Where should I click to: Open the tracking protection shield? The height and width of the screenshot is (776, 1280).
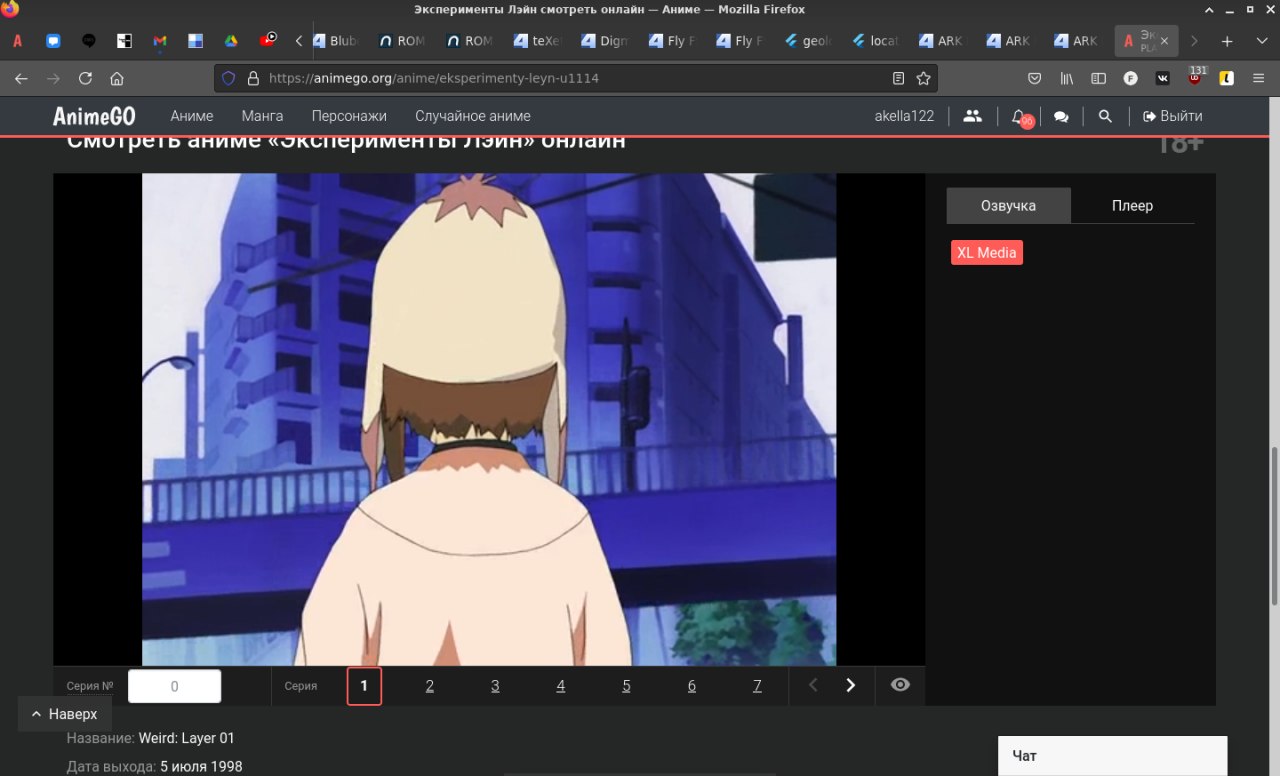tap(228, 78)
